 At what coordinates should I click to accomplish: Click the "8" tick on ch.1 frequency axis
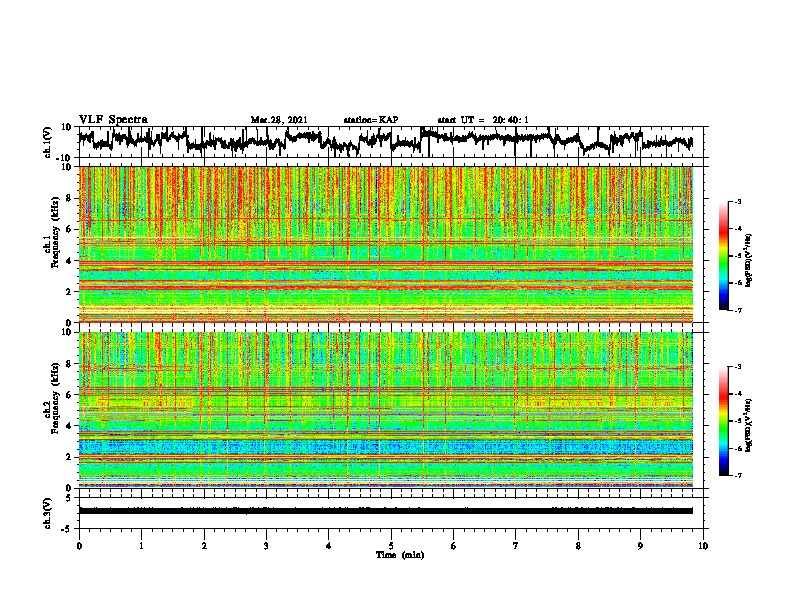pyautogui.click(x=70, y=198)
